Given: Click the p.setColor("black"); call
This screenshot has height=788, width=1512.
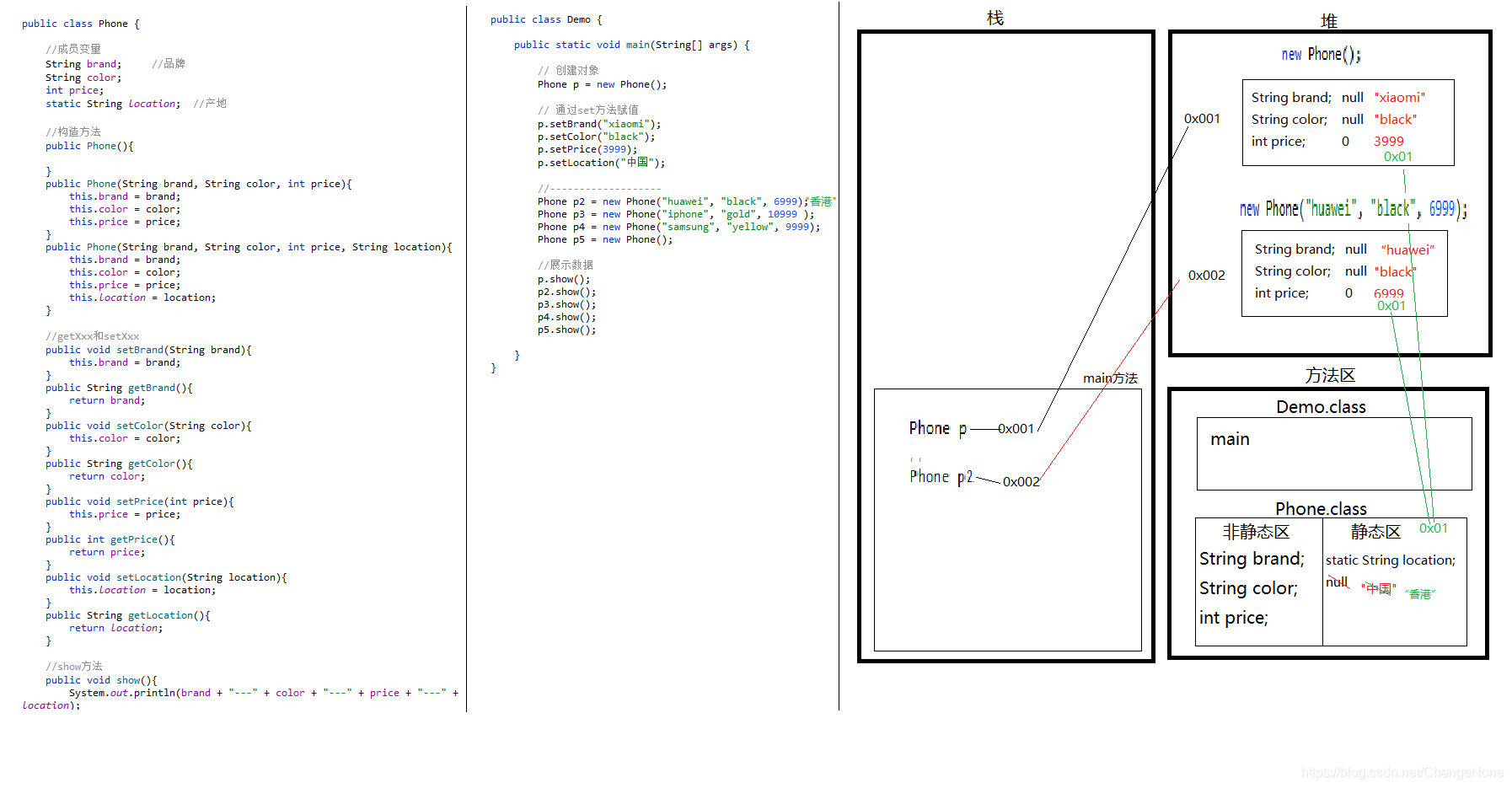Looking at the screenshot, I should pos(597,137).
